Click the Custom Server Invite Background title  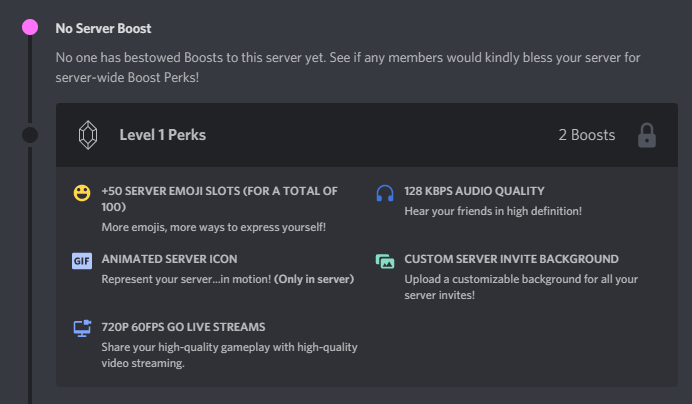pyautogui.click(x=511, y=259)
